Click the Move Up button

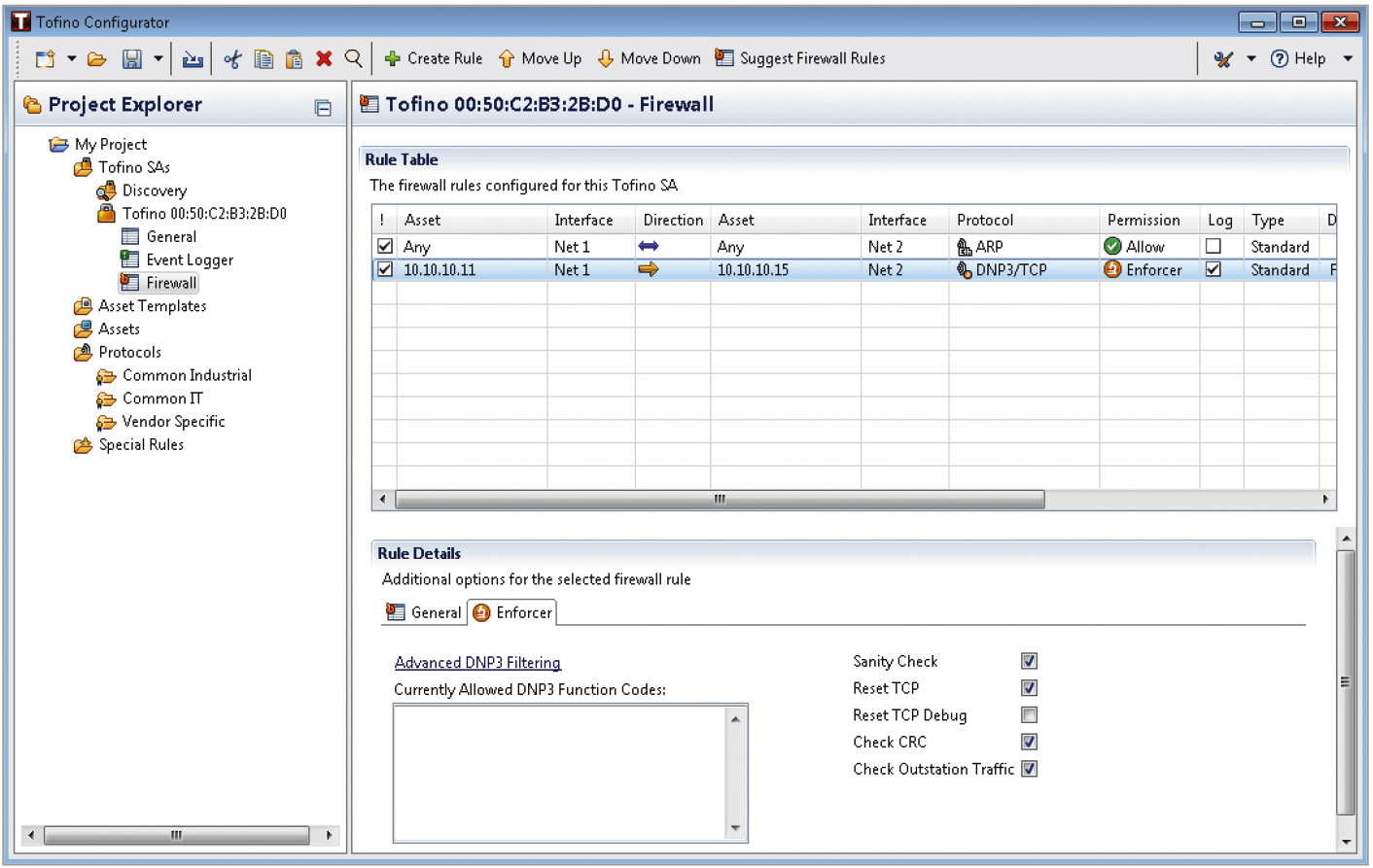(540, 58)
